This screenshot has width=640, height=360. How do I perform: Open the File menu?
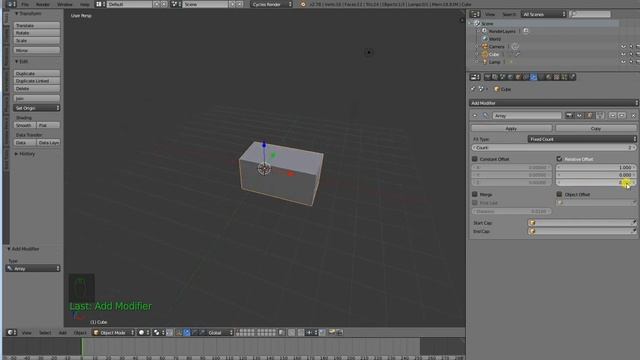25,4
